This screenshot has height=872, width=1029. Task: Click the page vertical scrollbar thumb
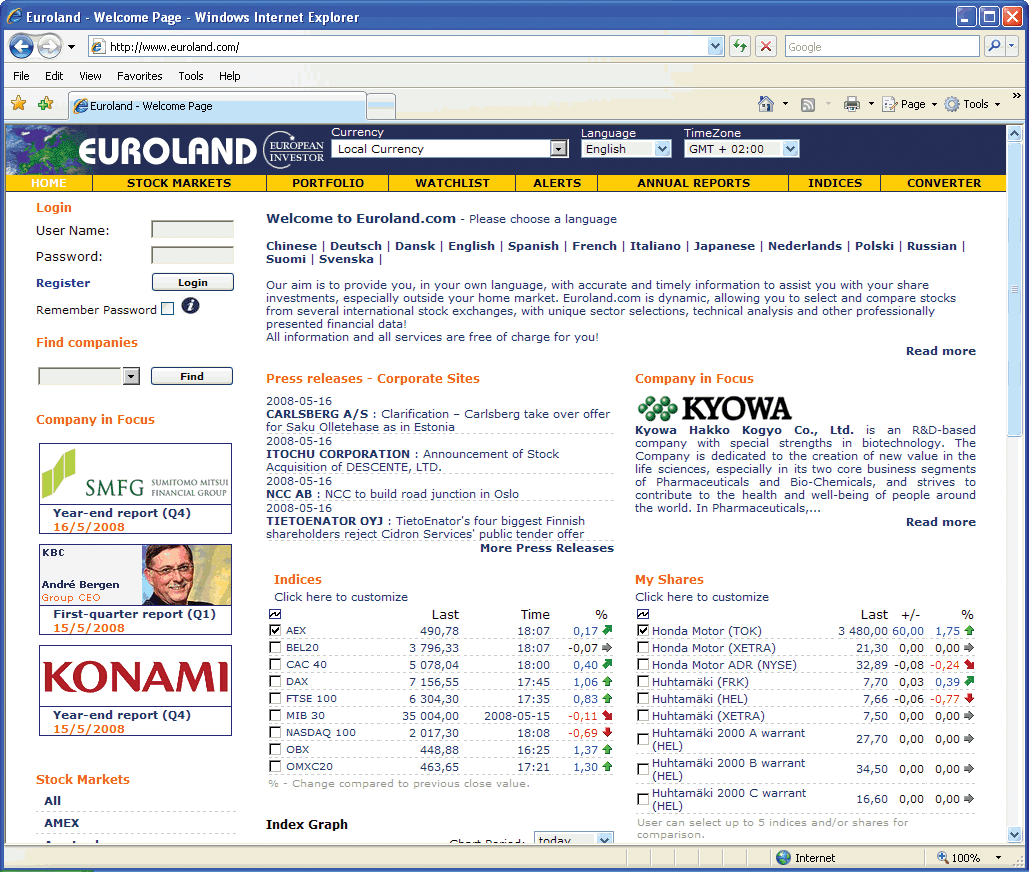1016,290
